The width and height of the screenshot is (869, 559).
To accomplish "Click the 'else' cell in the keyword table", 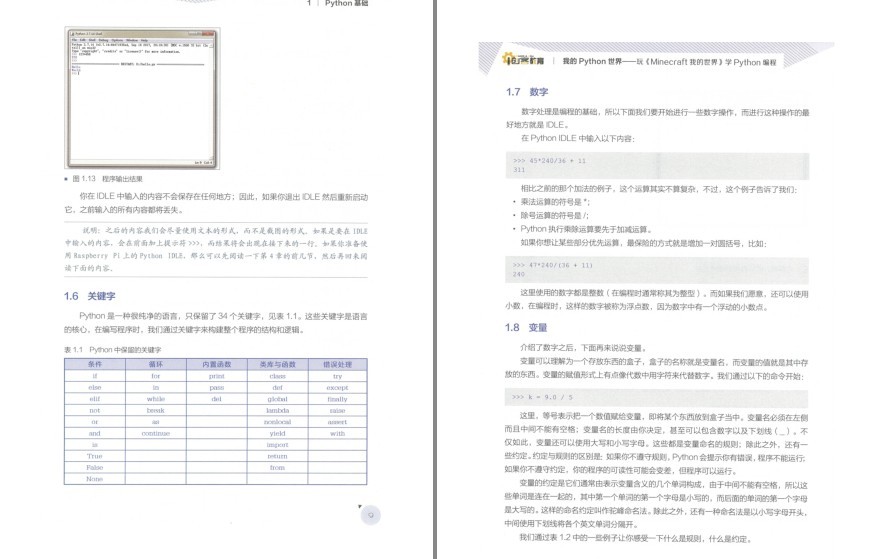I will point(95,387).
